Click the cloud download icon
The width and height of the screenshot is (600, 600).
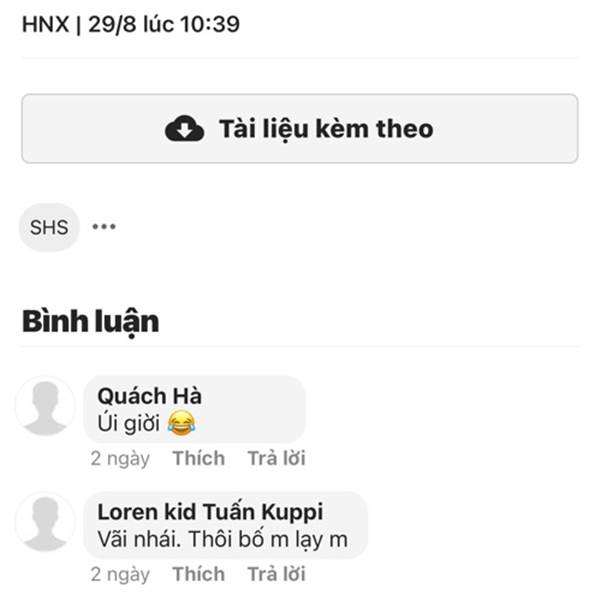pyautogui.click(x=184, y=129)
